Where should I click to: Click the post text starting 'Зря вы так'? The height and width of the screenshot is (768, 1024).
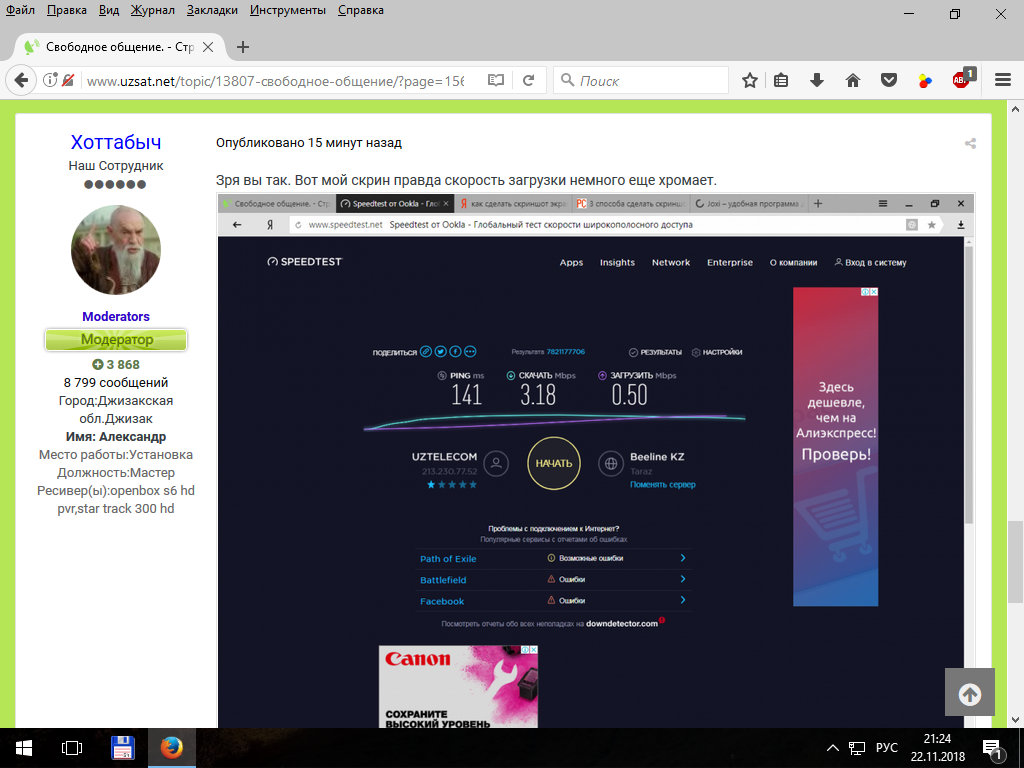tap(466, 180)
